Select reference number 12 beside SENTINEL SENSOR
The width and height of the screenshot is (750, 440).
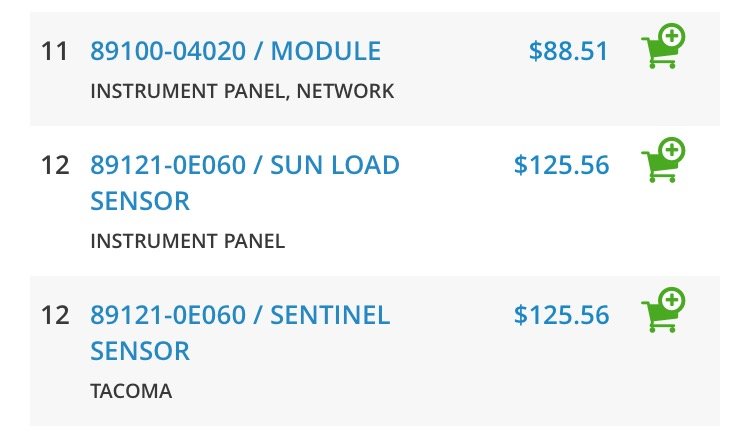[55, 316]
